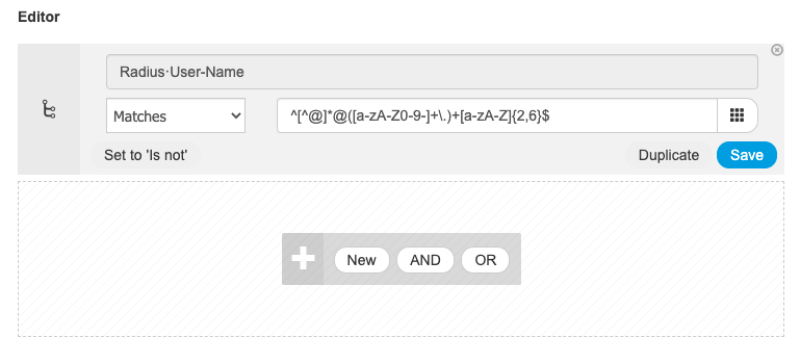Image resolution: width=800 pixels, height=364 pixels.
Task: Select the Radius·User-Name attribute field
Action: [x=432, y=72]
